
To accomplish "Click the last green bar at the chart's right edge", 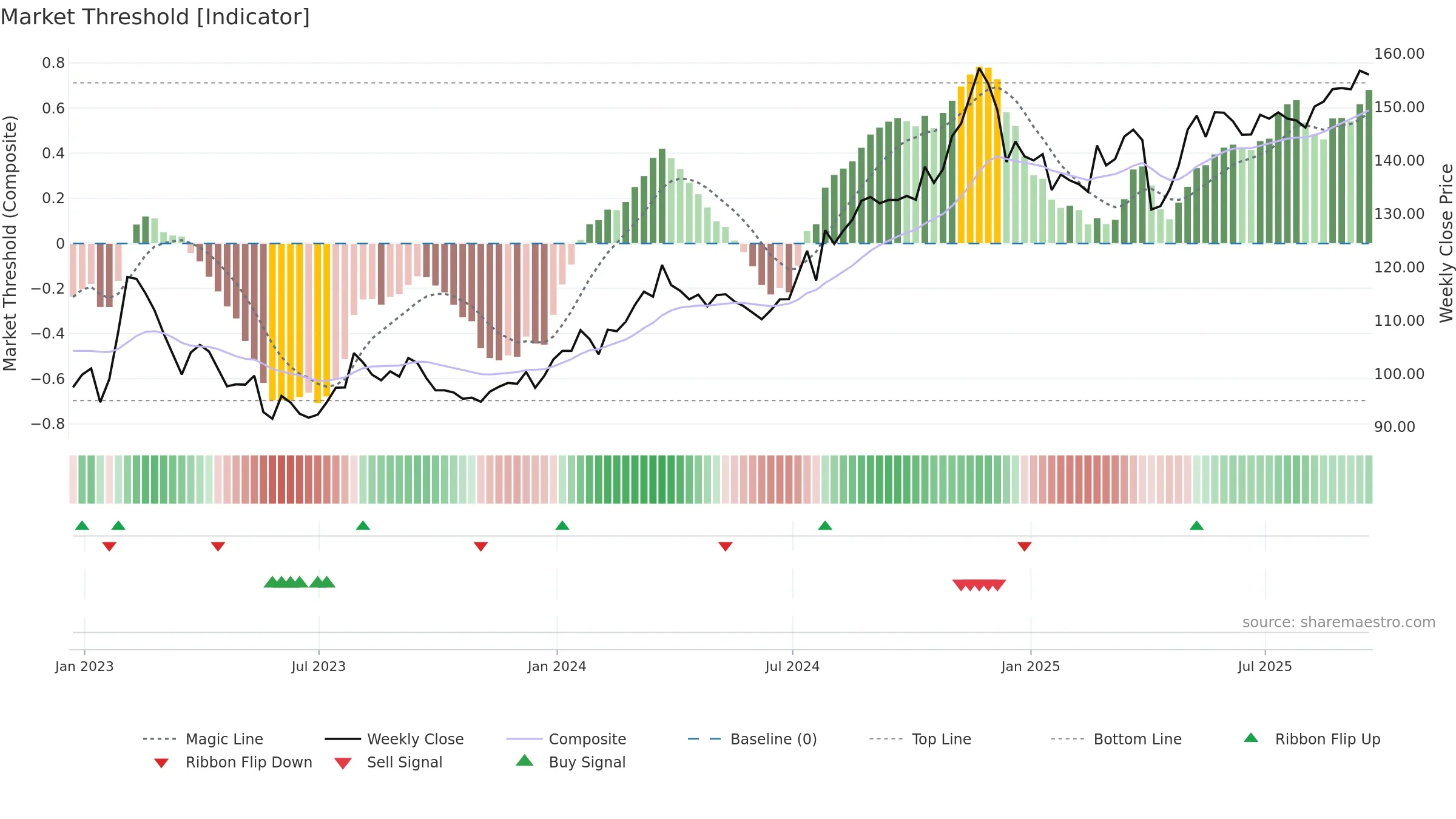I will coord(1369,166).
